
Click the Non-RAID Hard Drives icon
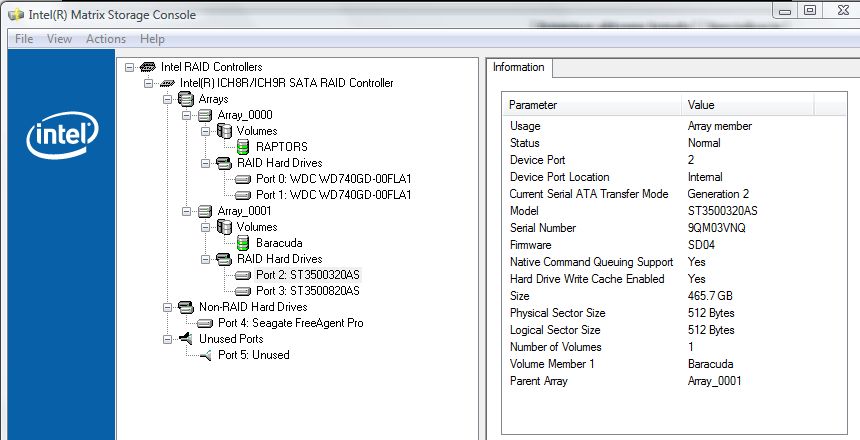[186, 307]
